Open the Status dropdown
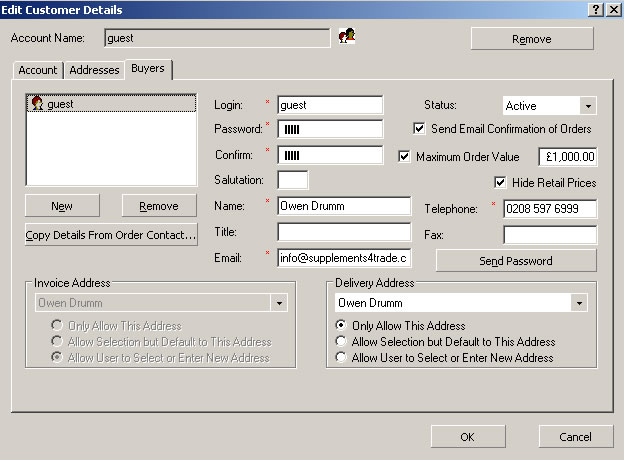The image size is (624, 460). (587, 106)
